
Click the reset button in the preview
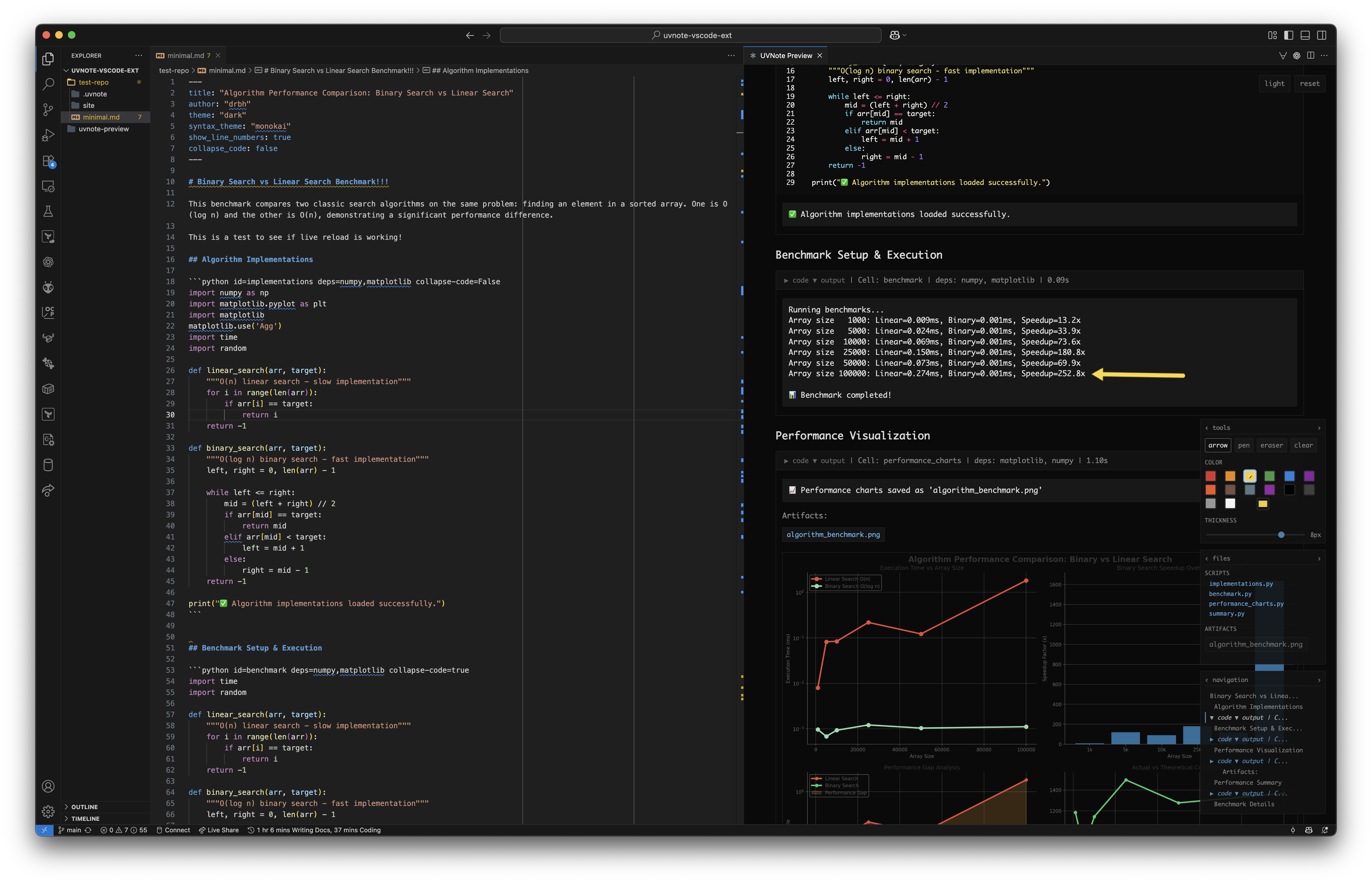point(1310,84)
